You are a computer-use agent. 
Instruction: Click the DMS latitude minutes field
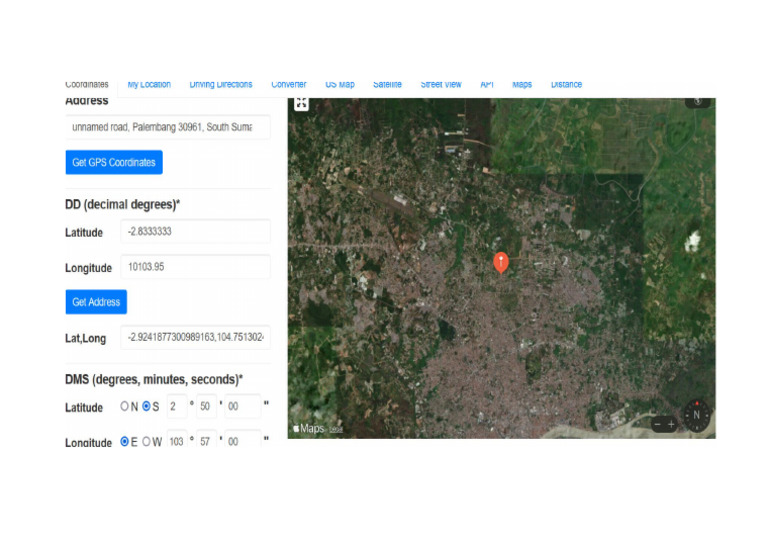tap(207, 406)
